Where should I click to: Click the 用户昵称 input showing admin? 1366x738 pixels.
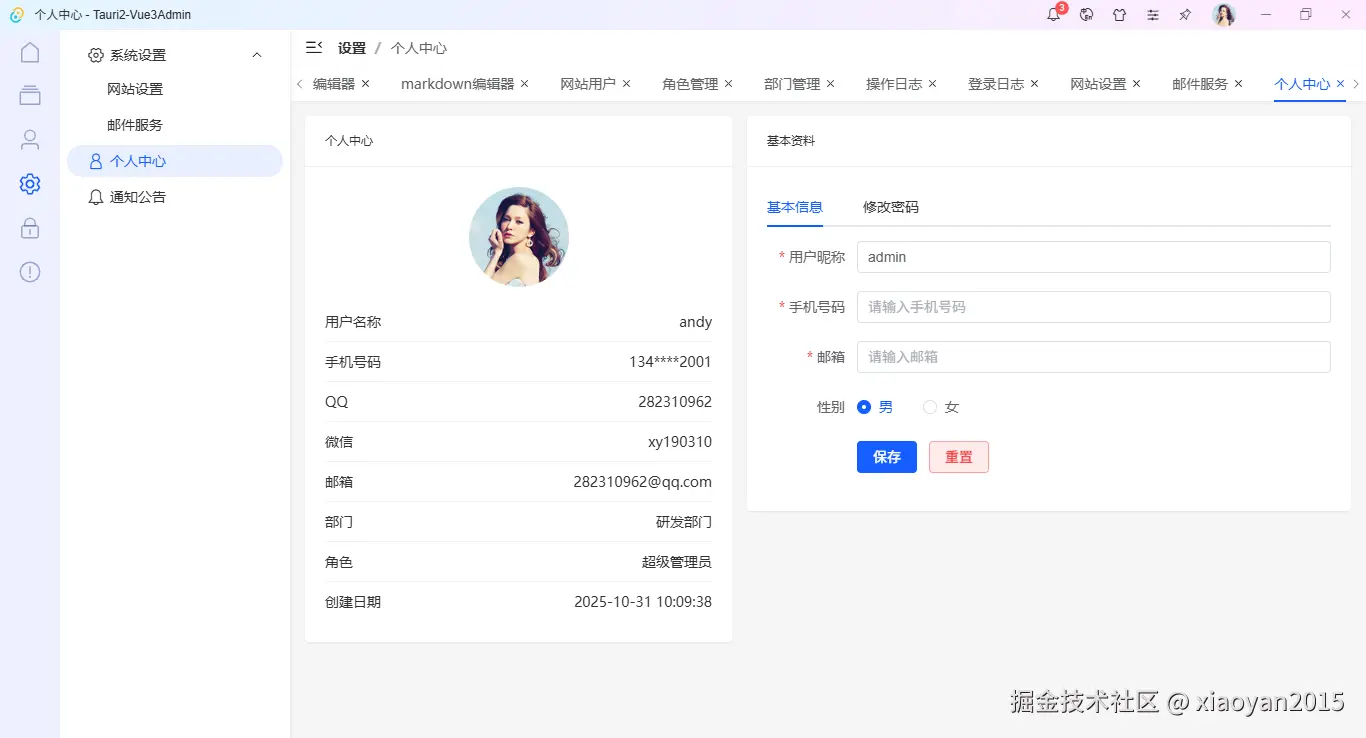coord(1093,257)
